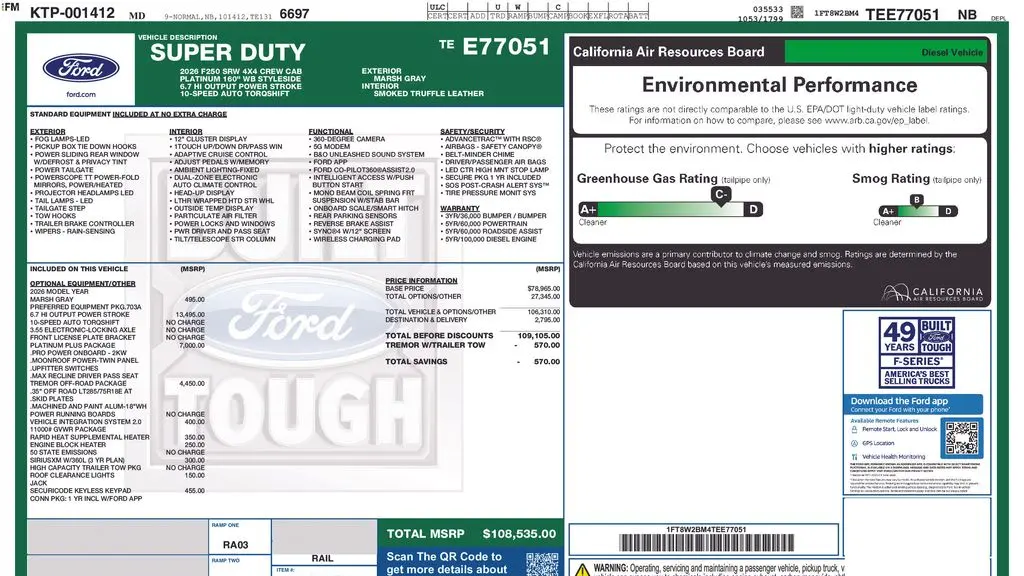1024x576 pixels.
Task: Click the TOTAL MSRP $108,535.00 banner
Action: click(471, 534)
